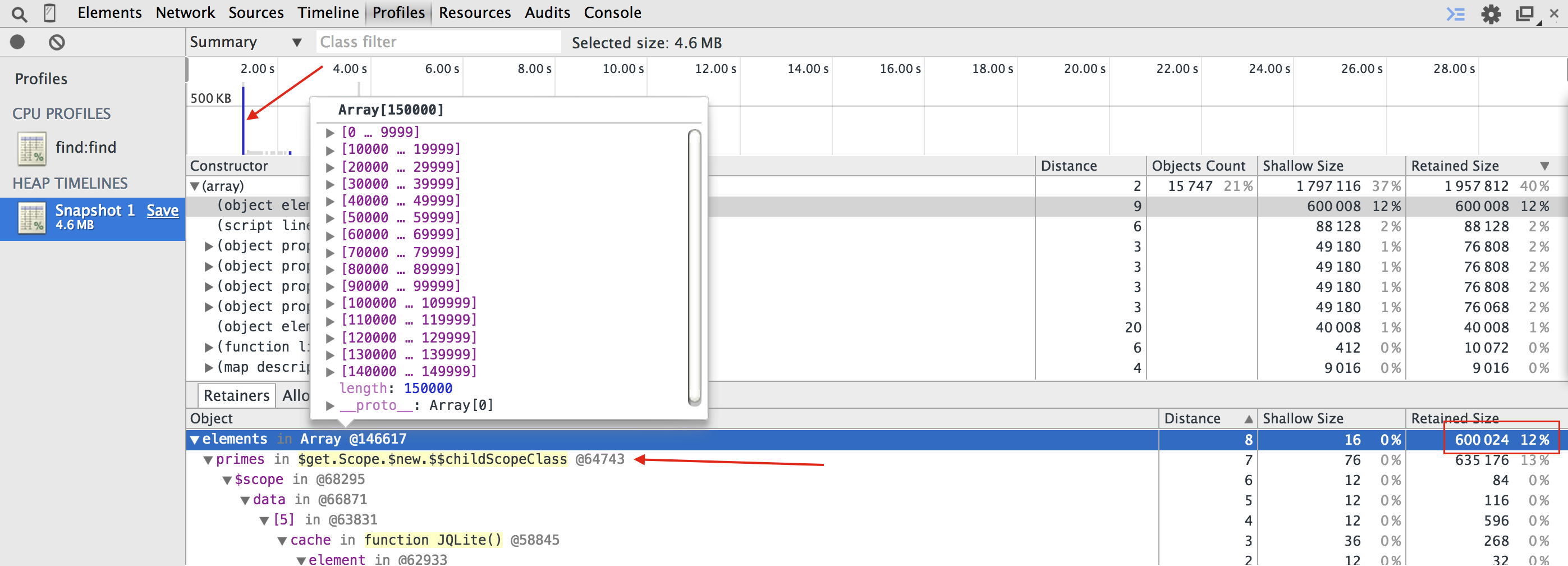
Task: Select row with 88 128 shallow size
Action: coord(877,227)
